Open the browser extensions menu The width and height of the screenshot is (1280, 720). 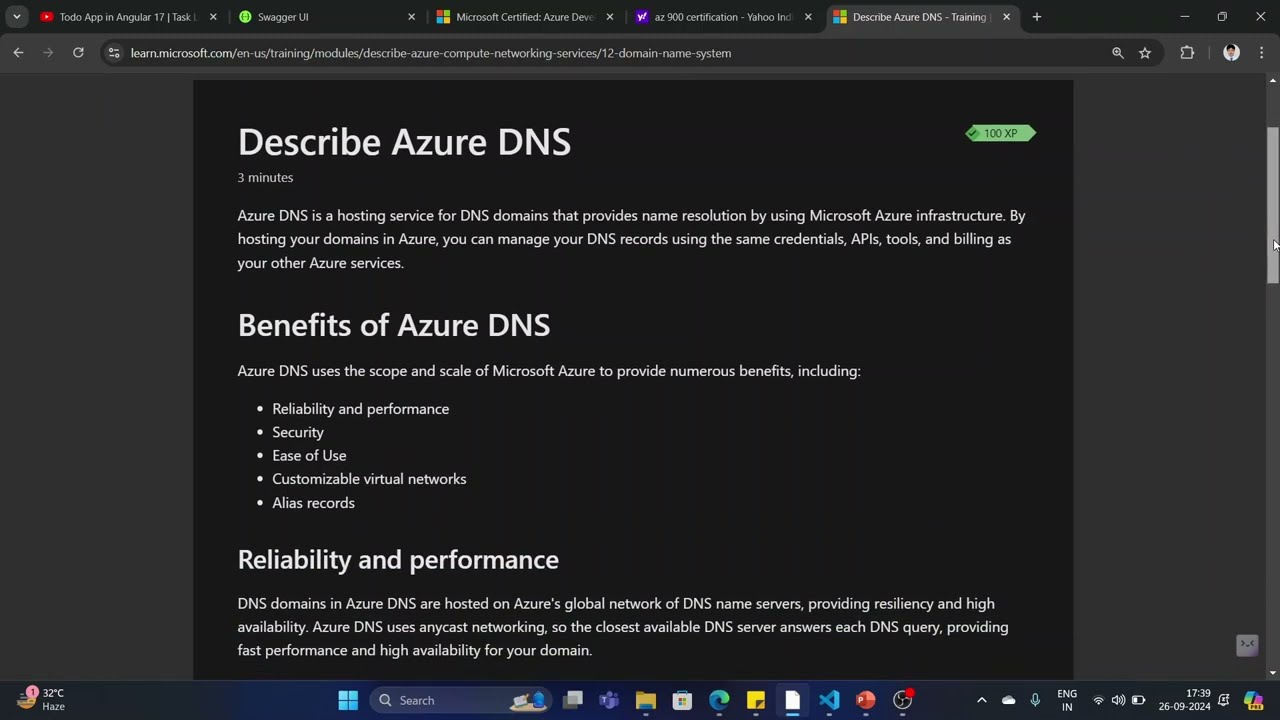pos(1187,53)
